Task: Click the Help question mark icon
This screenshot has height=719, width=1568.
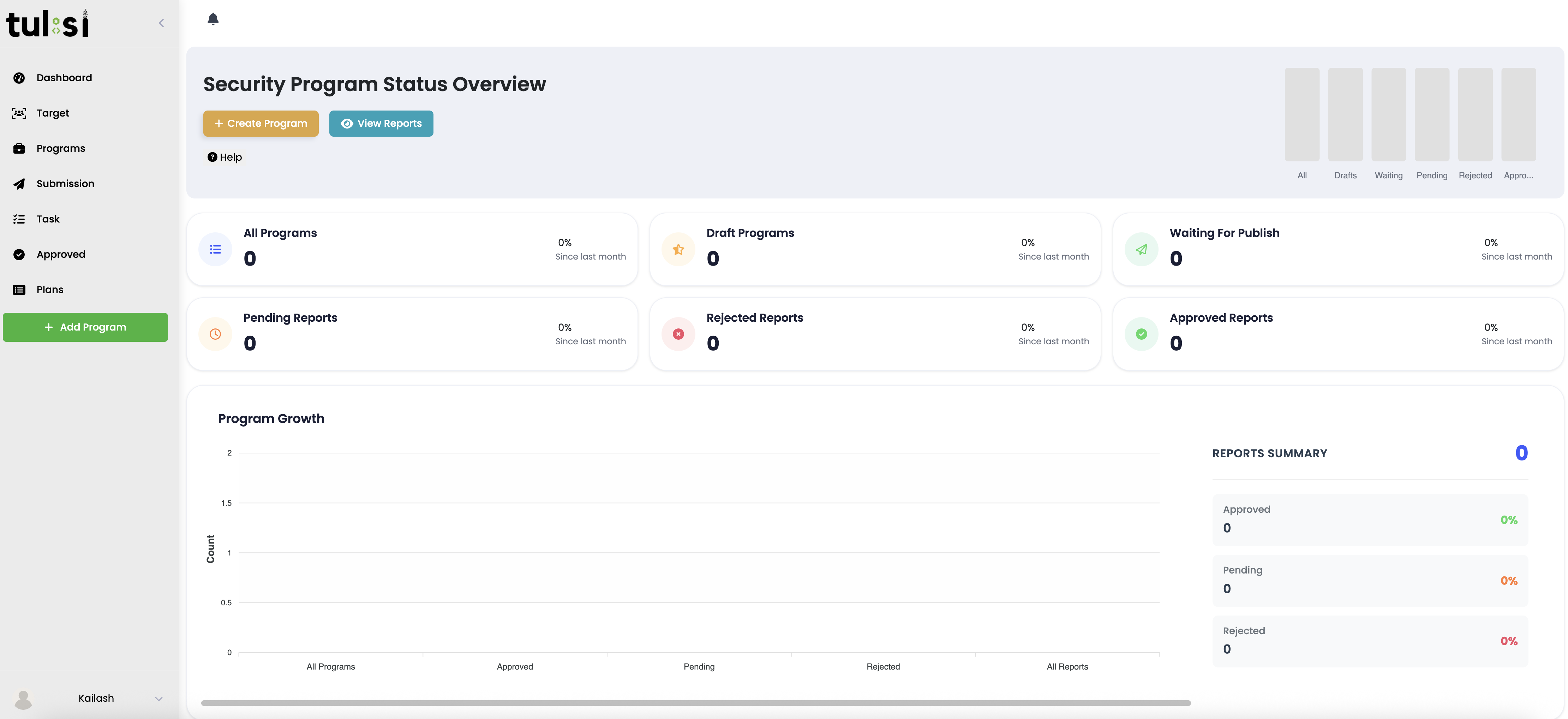Action: pyautogui.click(x=212, y=157)
